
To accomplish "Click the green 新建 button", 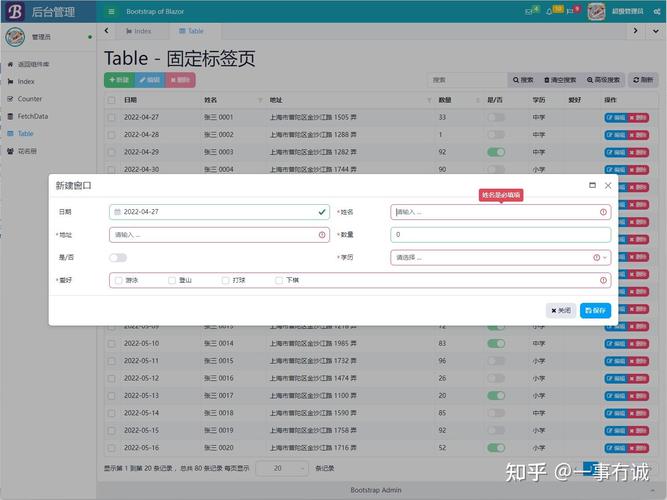I will tap(119, 80).
